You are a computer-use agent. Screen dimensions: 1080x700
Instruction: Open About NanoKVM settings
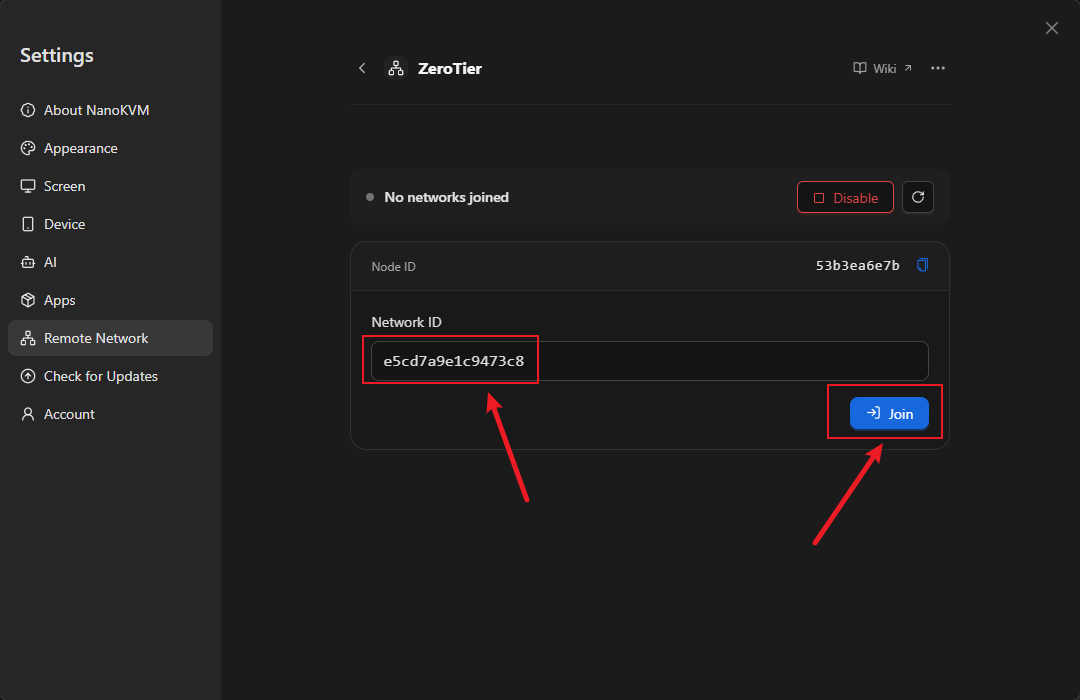[x=110, y=110]
